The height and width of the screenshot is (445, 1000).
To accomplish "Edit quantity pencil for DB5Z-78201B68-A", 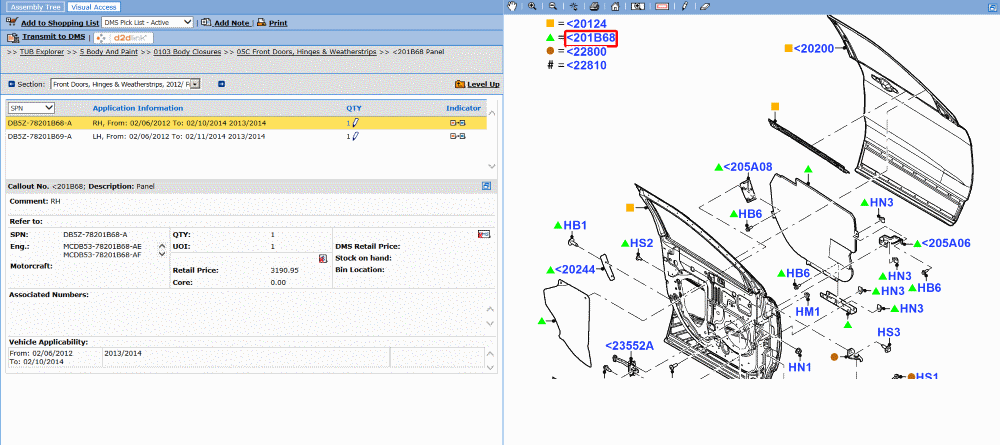I will [356, 122].
